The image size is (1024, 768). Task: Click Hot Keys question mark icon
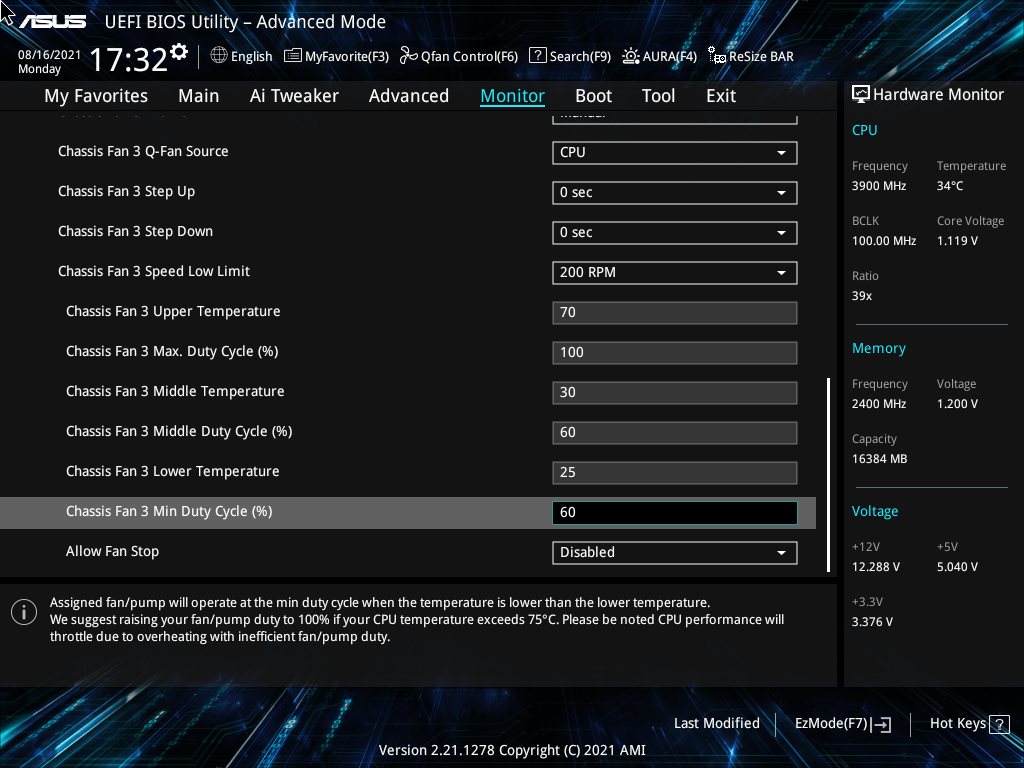click(x=1000, y=724)
